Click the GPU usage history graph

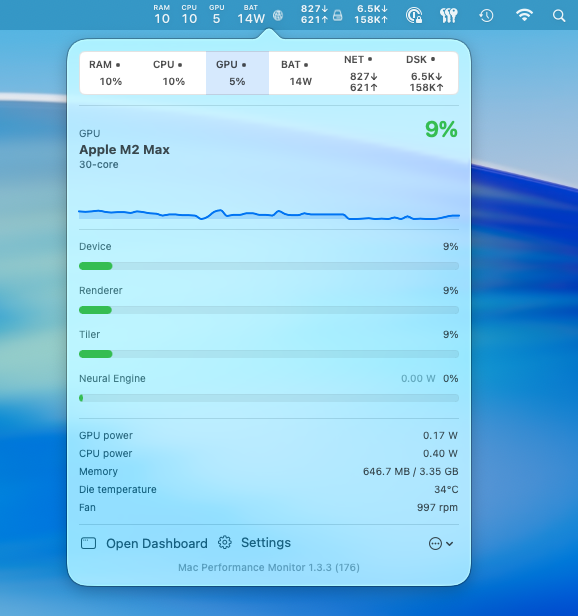269,214
